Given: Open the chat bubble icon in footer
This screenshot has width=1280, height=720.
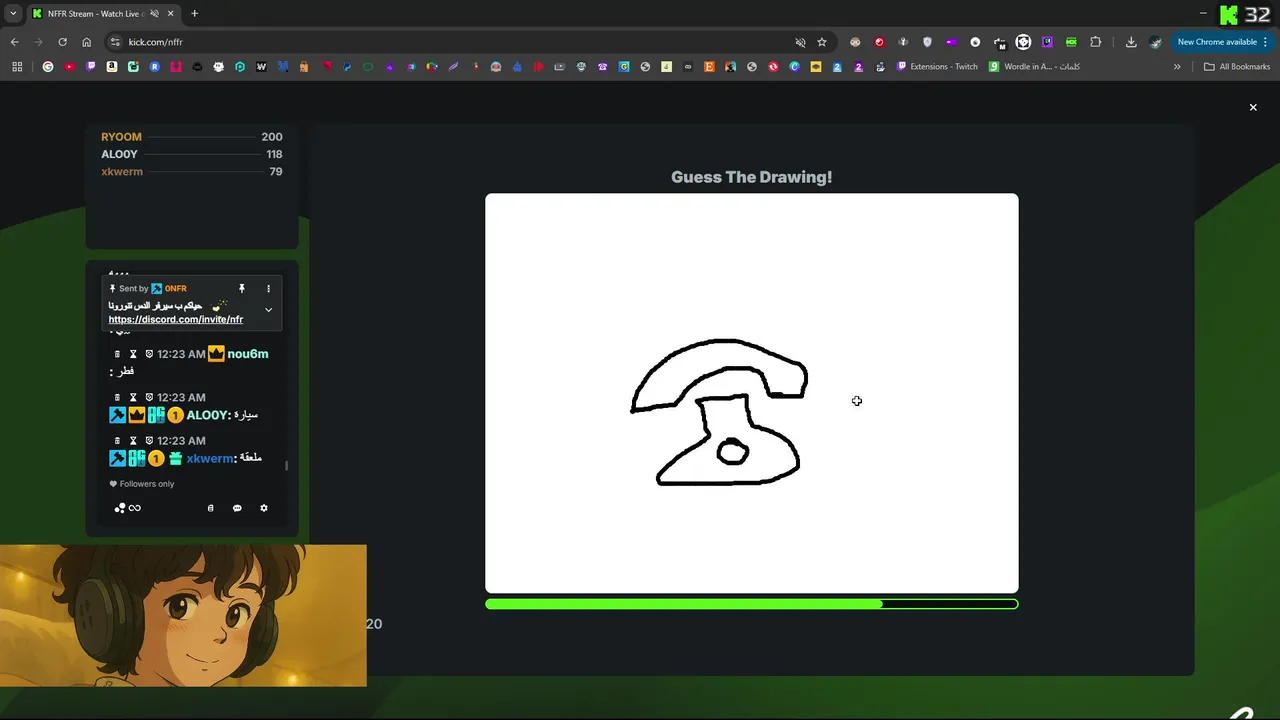Looking at the screenshot, I should pos(237,508).
